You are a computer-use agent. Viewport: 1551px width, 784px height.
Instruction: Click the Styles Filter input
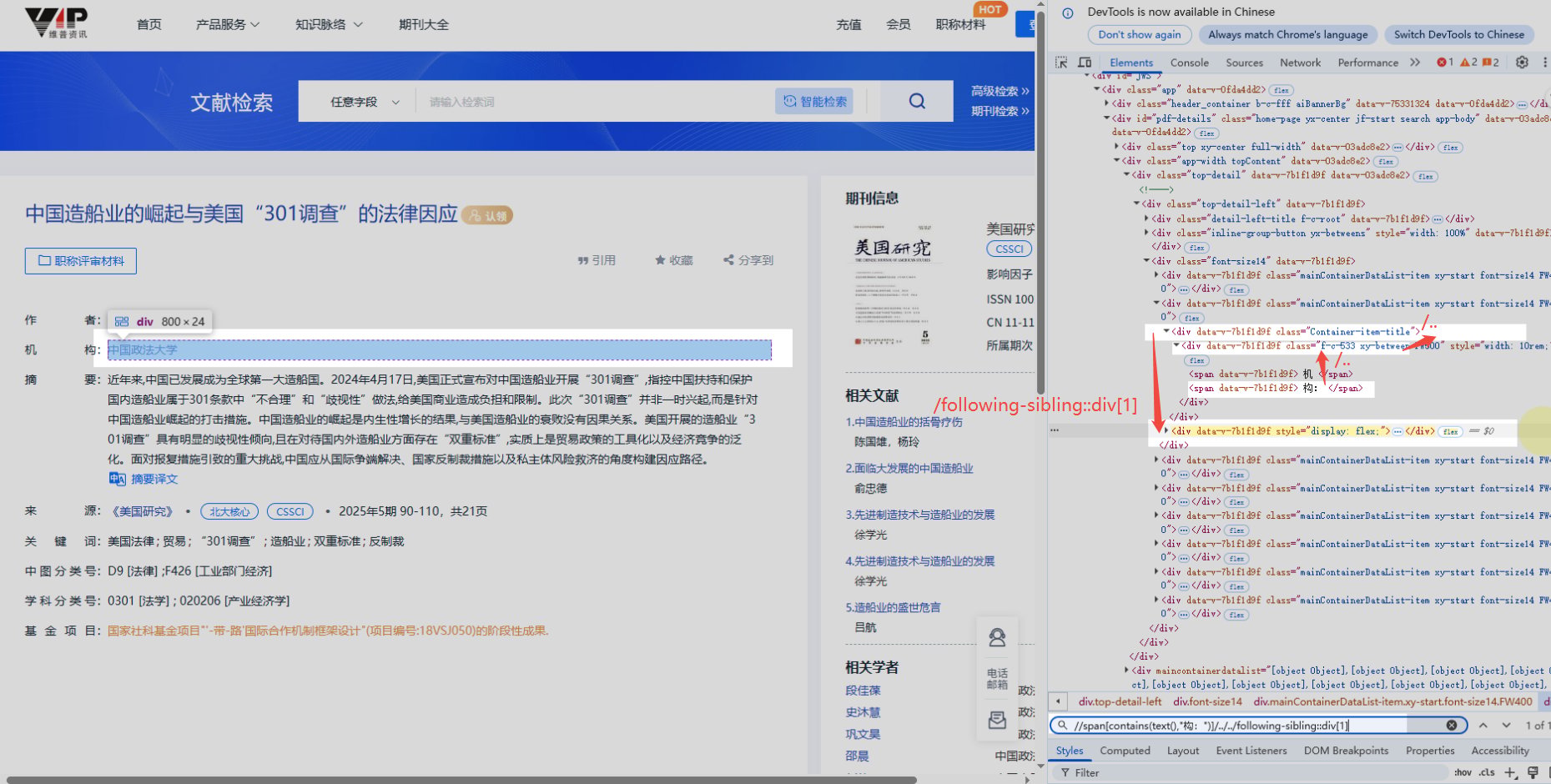tap(1251, 773)
